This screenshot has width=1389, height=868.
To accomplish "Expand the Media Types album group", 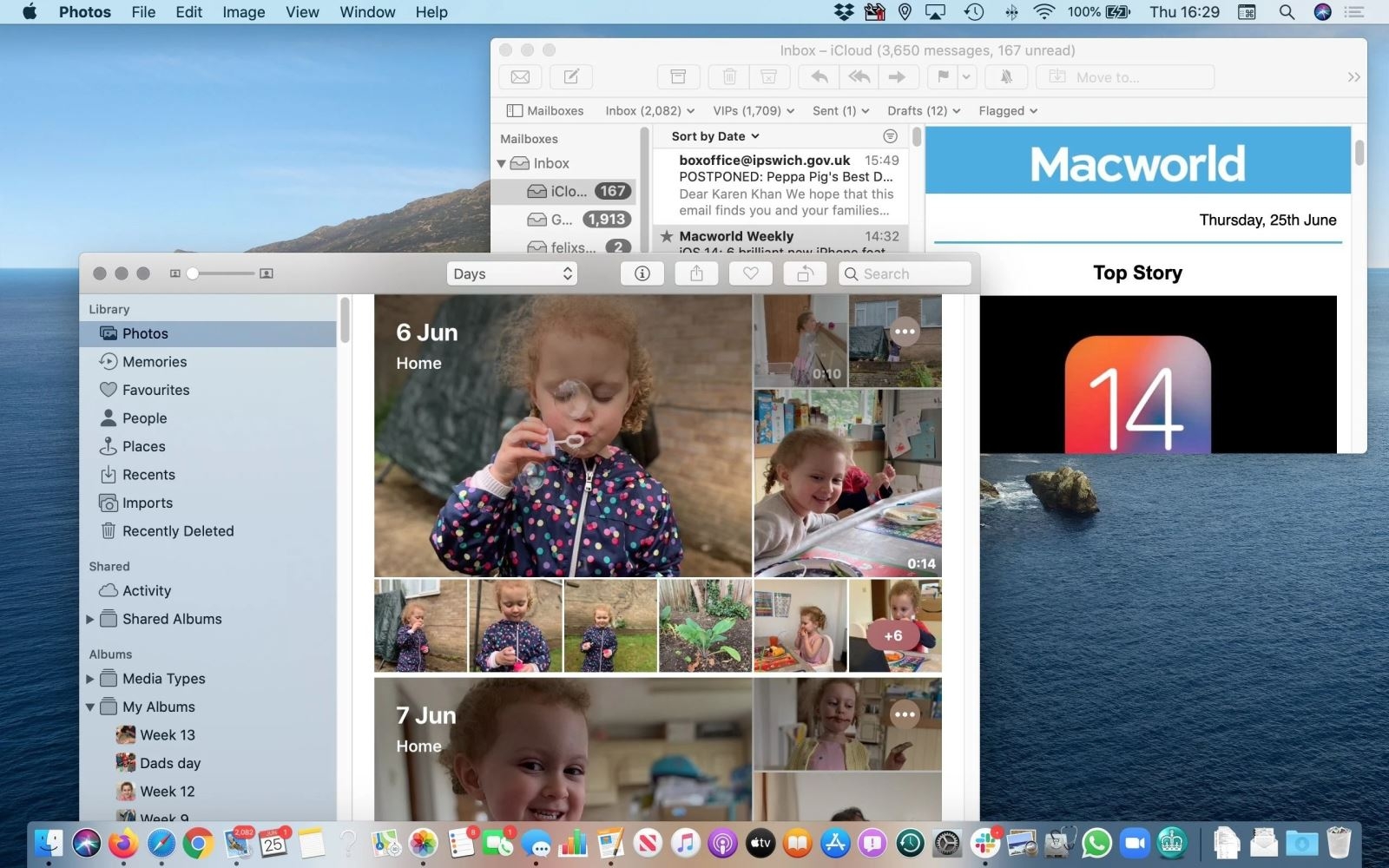I will 90,679.
